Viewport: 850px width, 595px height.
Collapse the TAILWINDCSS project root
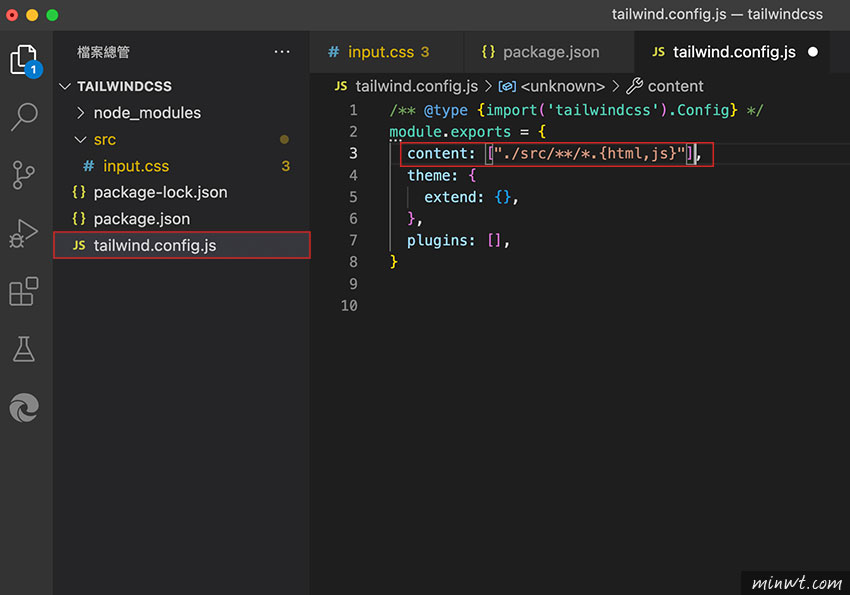click(x=64, y=86)
